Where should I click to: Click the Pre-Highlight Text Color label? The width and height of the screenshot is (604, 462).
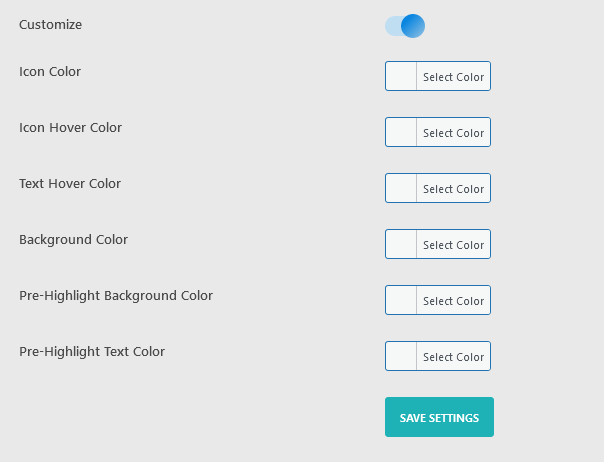click(92, 352)
